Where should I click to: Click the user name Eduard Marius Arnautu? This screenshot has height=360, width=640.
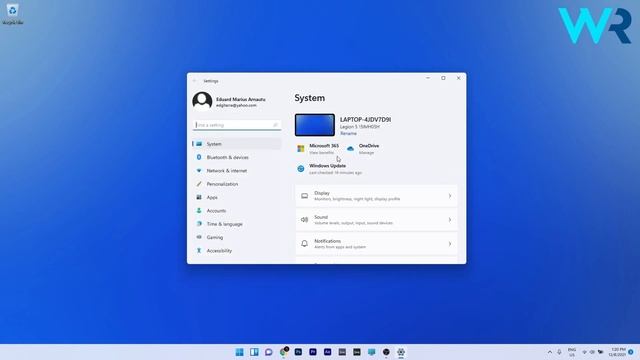[241, 99]
